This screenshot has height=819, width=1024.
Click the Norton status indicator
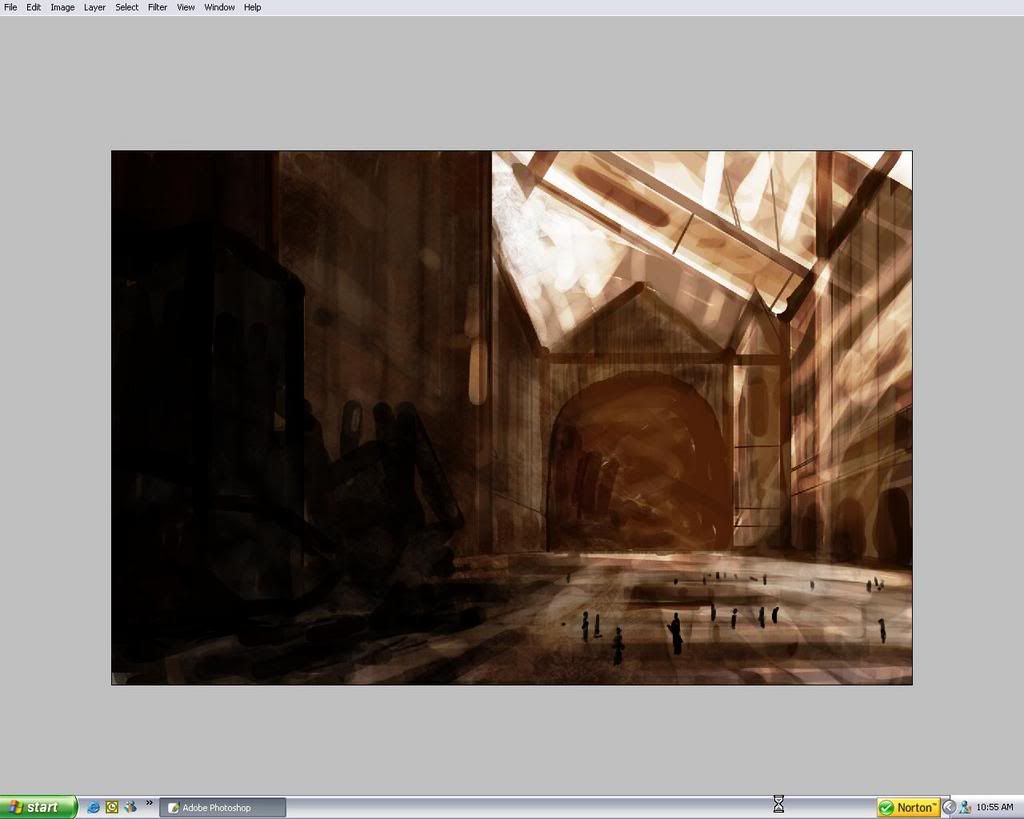[908, 807]
